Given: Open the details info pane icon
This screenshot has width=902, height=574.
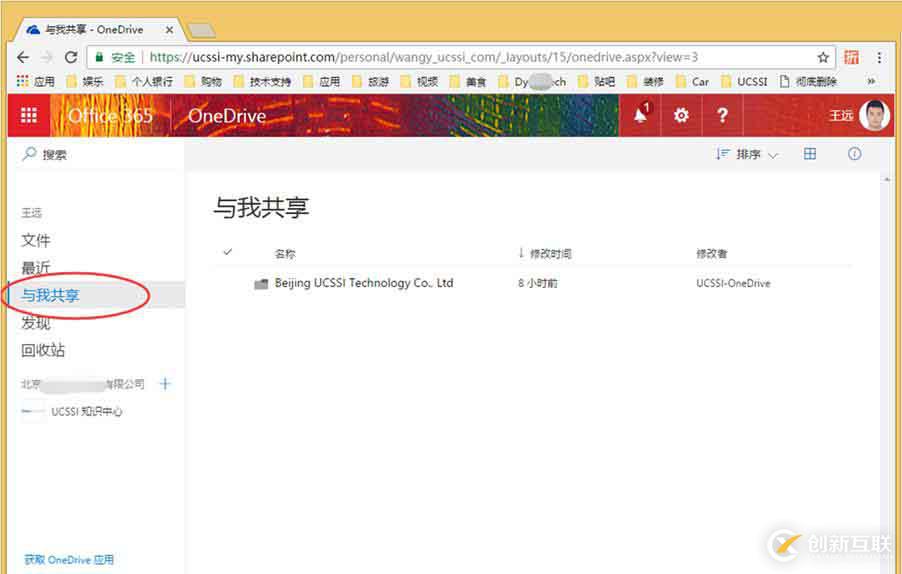Looking at the screenshot, I should 855,154.
